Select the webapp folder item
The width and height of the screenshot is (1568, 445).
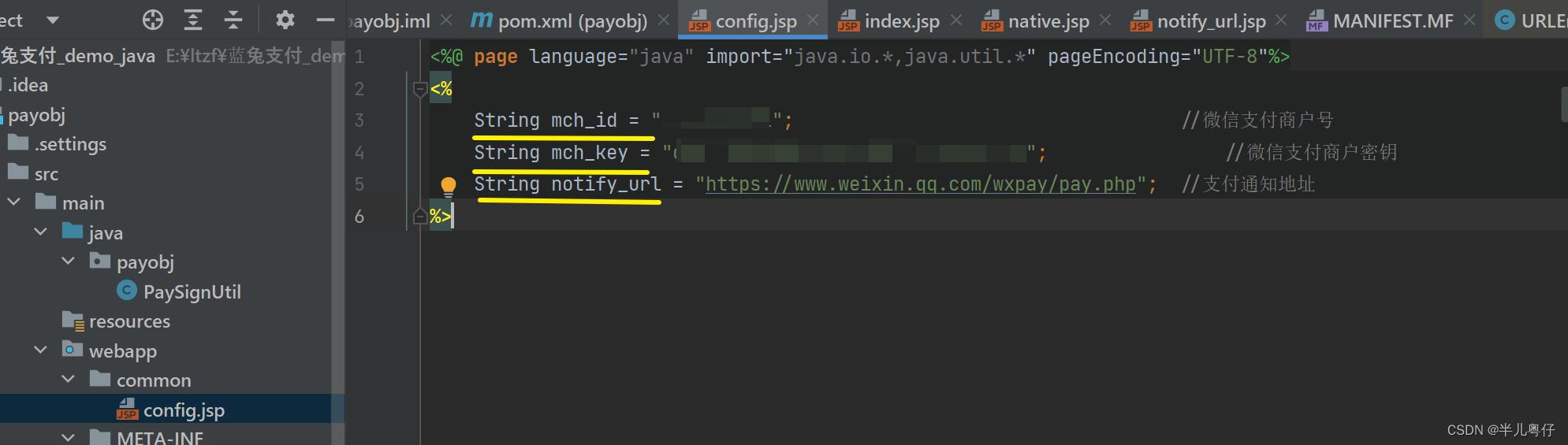[123, 351]
